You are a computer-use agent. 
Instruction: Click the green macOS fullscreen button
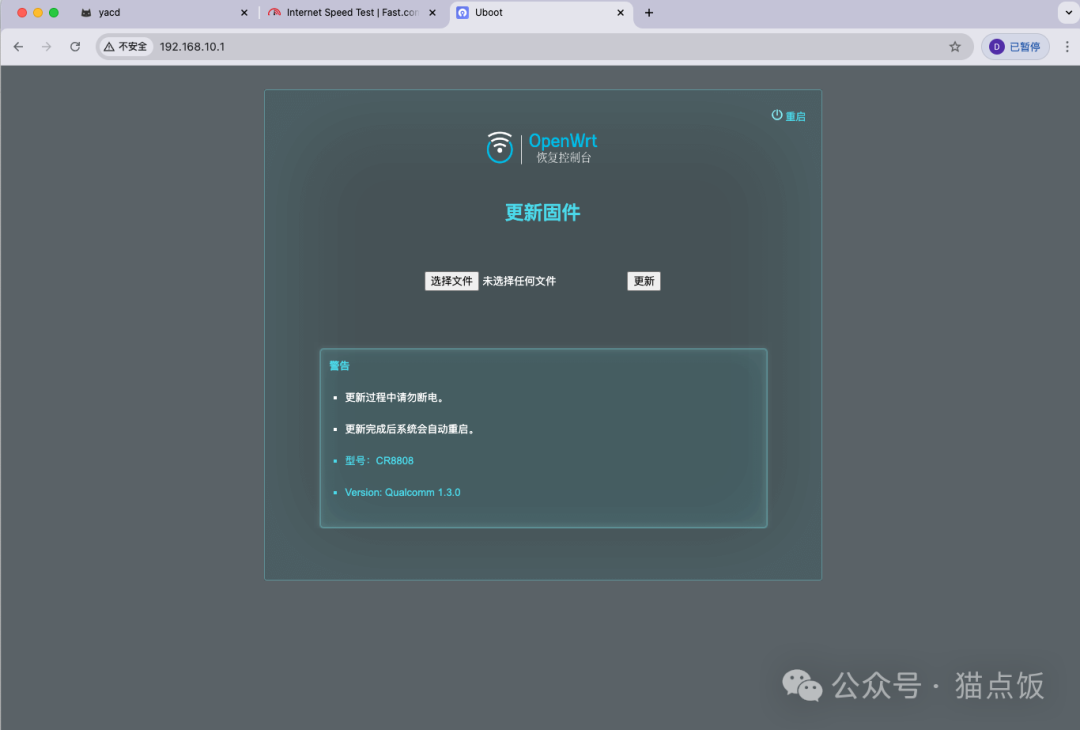[54, 12]
